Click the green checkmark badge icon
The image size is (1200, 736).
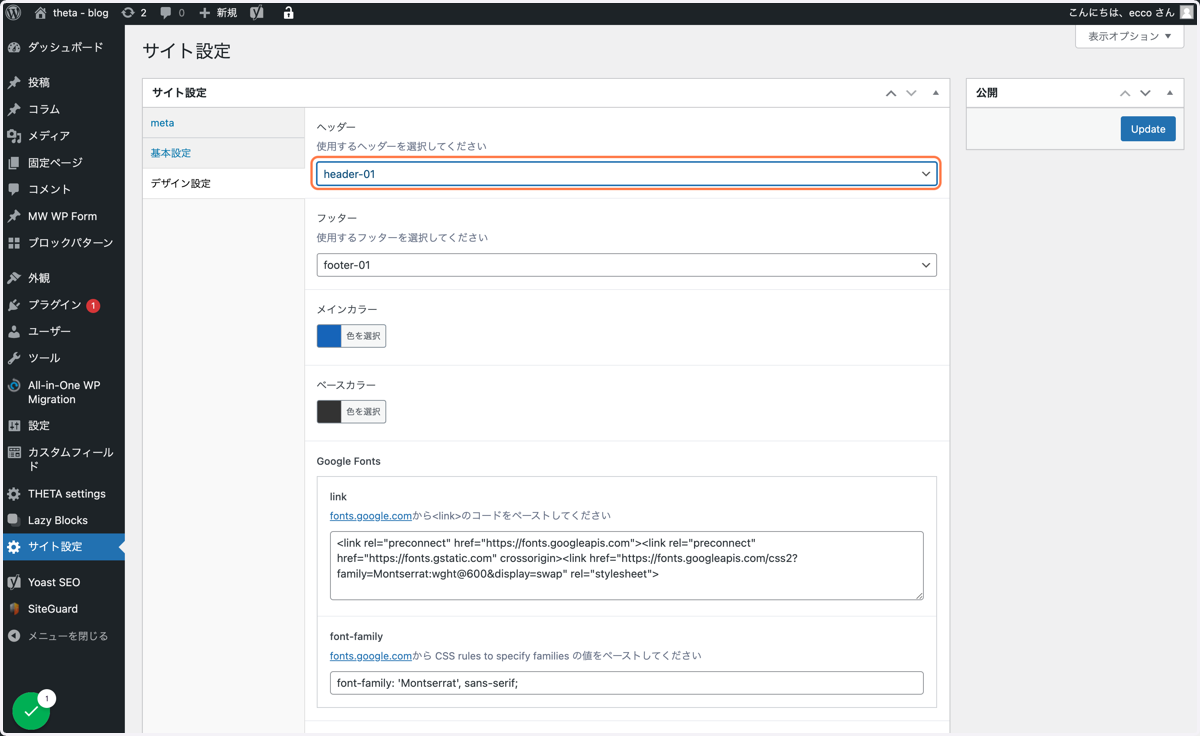31,711
